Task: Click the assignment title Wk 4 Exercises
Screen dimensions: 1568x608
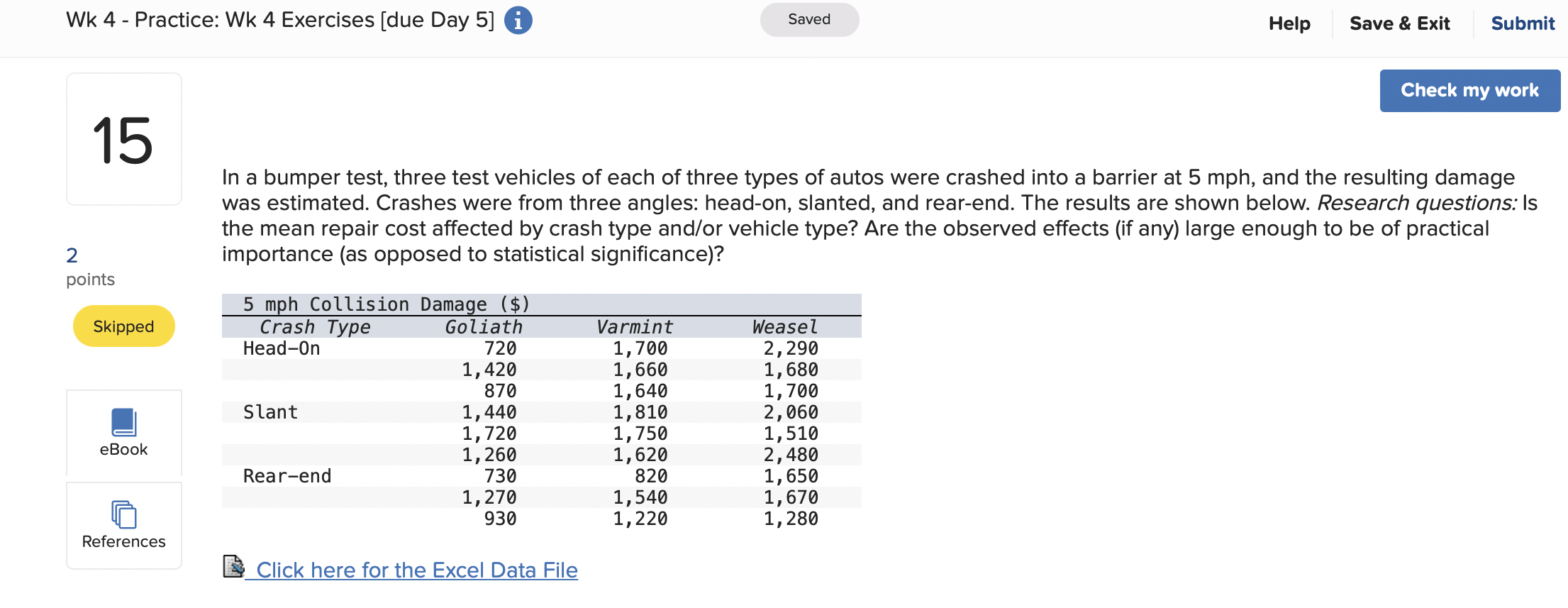Action: [279, 20]
